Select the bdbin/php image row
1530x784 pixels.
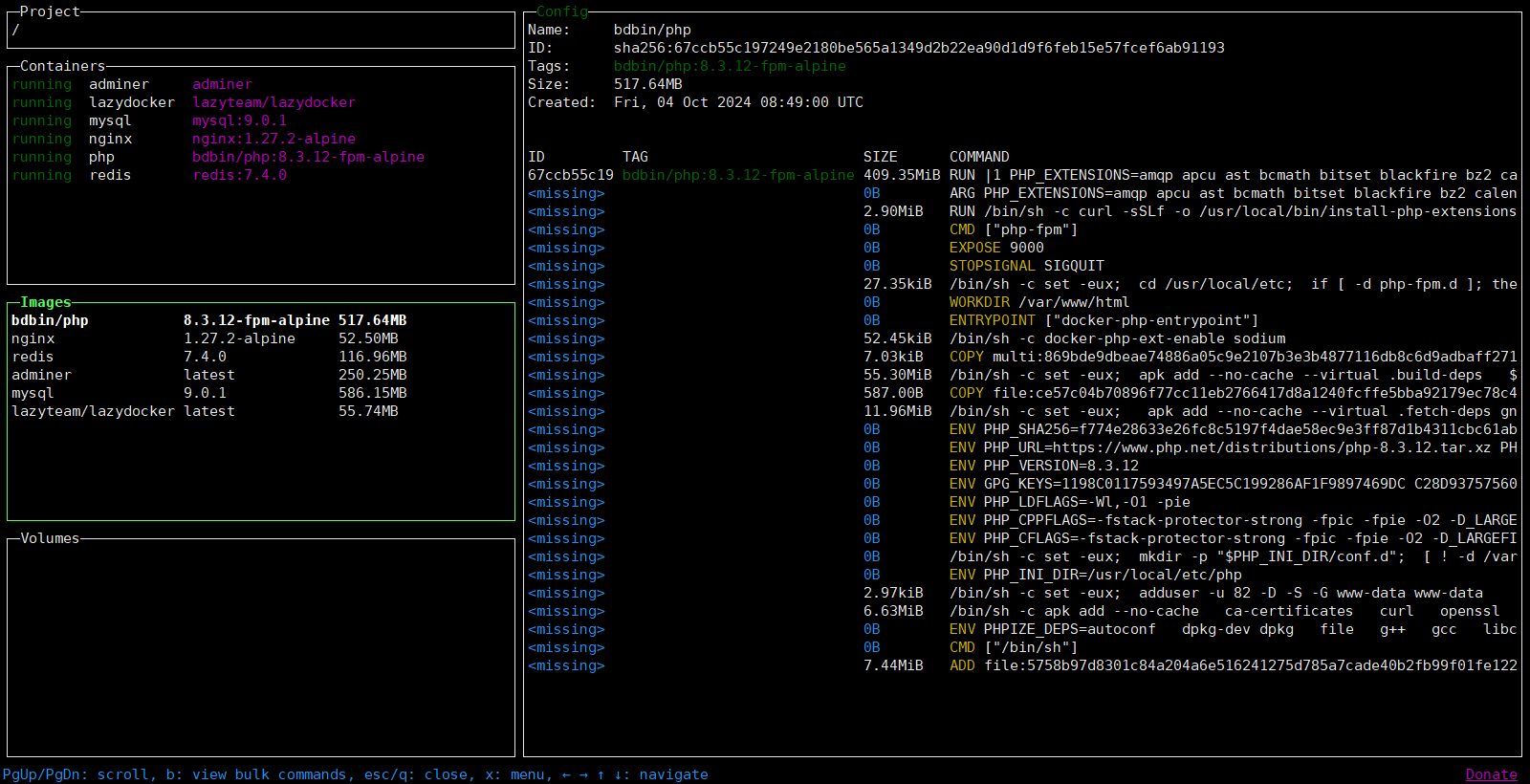click(261, 320)
